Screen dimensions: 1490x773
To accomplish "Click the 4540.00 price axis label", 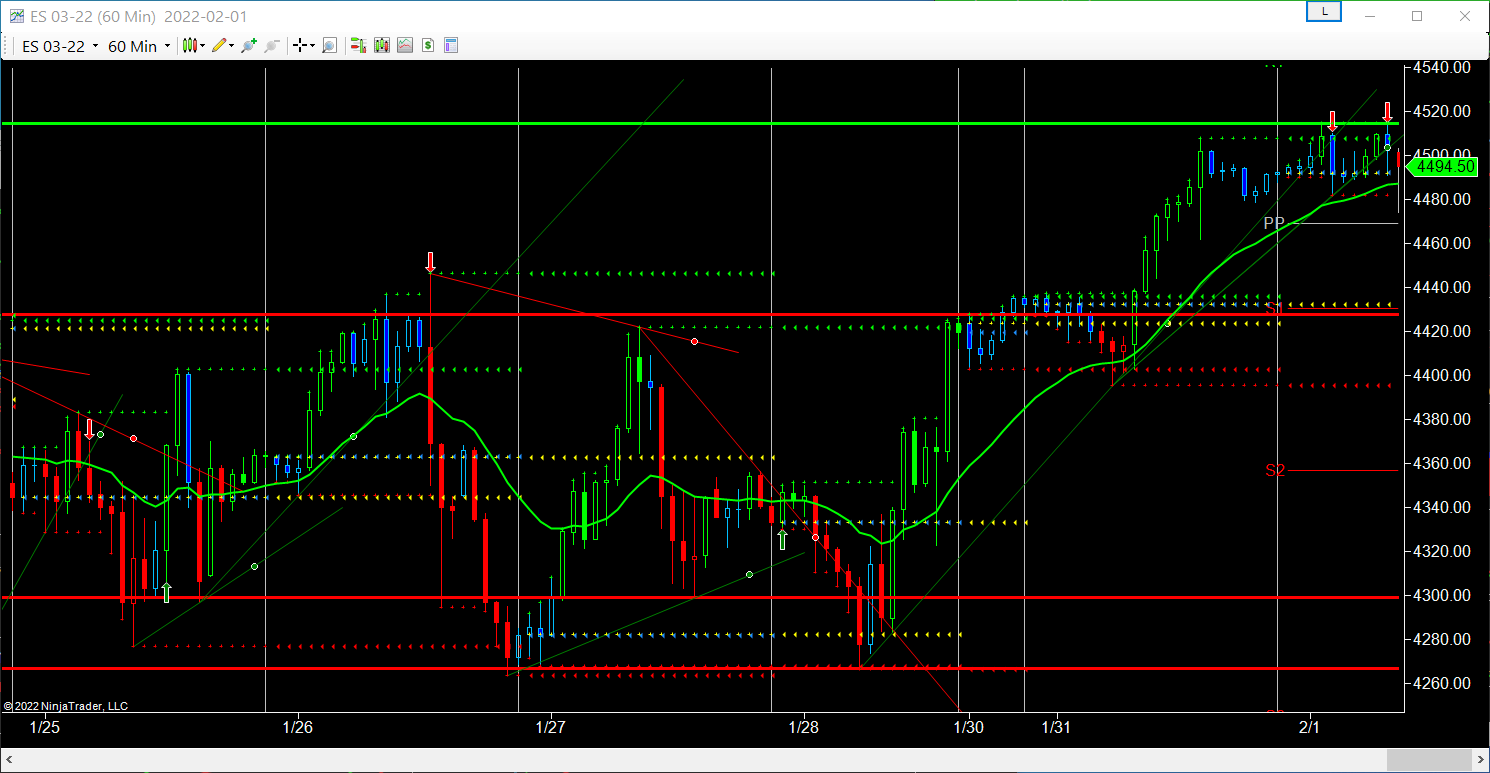I will [1441, 68].
